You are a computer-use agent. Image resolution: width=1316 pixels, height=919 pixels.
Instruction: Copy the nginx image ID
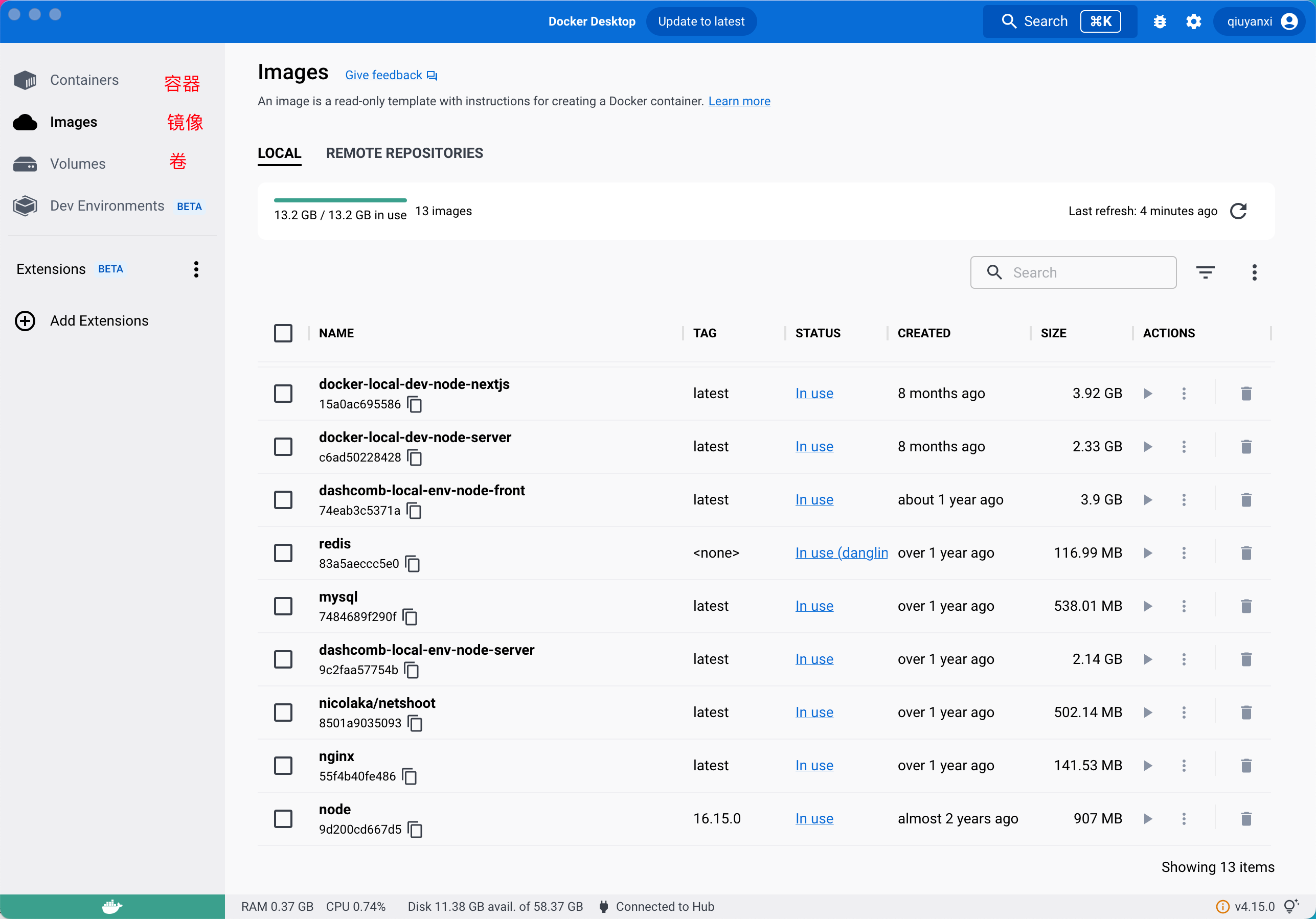tap(409, 776)
